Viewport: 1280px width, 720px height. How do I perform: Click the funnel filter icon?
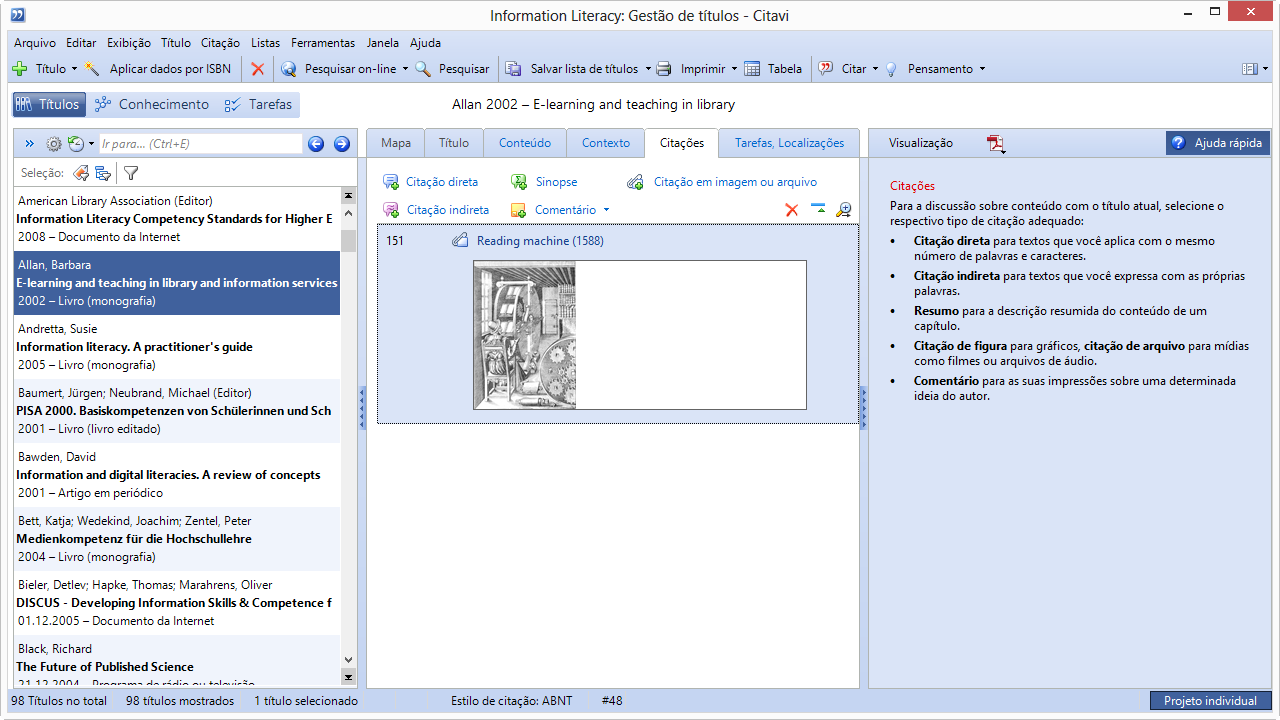click(x=131, y=173)
